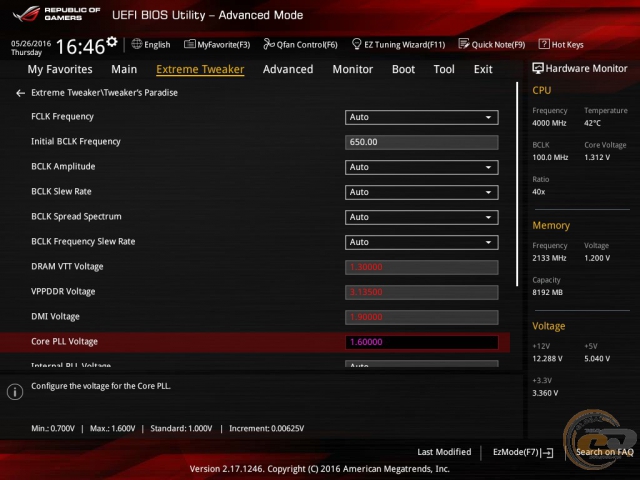Show the Hot Keys list
This screenshot has height=480, width=640.
tap(561, 44)
